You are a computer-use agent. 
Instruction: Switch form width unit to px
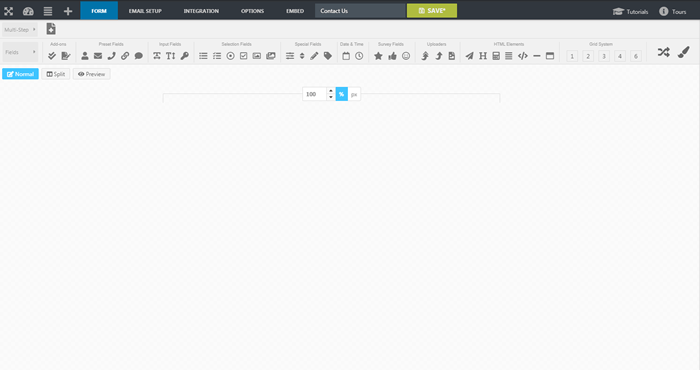(354, 94)
